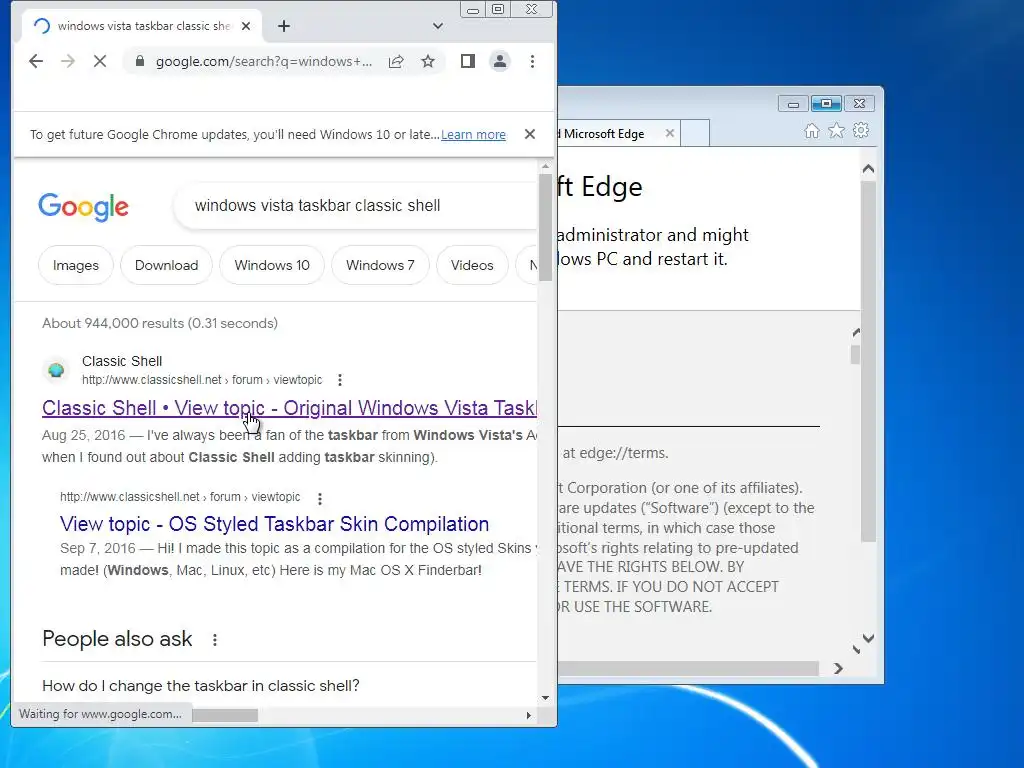Select the Windows 10 filter chip

[272, 265]
